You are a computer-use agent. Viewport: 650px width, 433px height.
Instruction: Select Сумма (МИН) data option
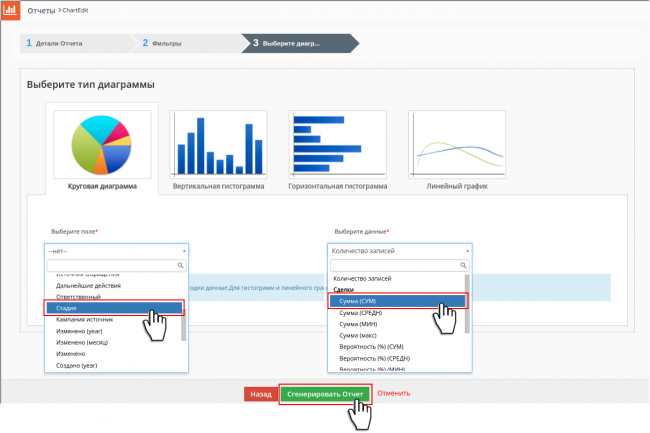[x=358, y=324]
